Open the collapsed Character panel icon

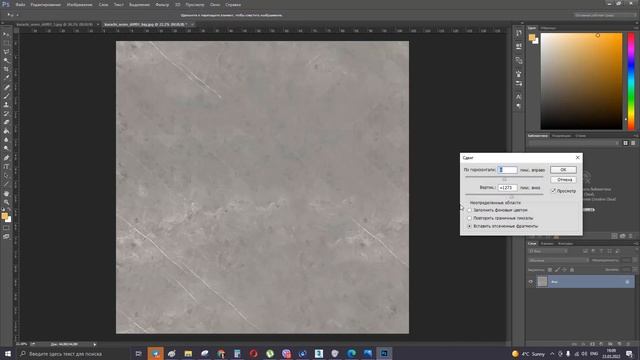click(518, 97)
